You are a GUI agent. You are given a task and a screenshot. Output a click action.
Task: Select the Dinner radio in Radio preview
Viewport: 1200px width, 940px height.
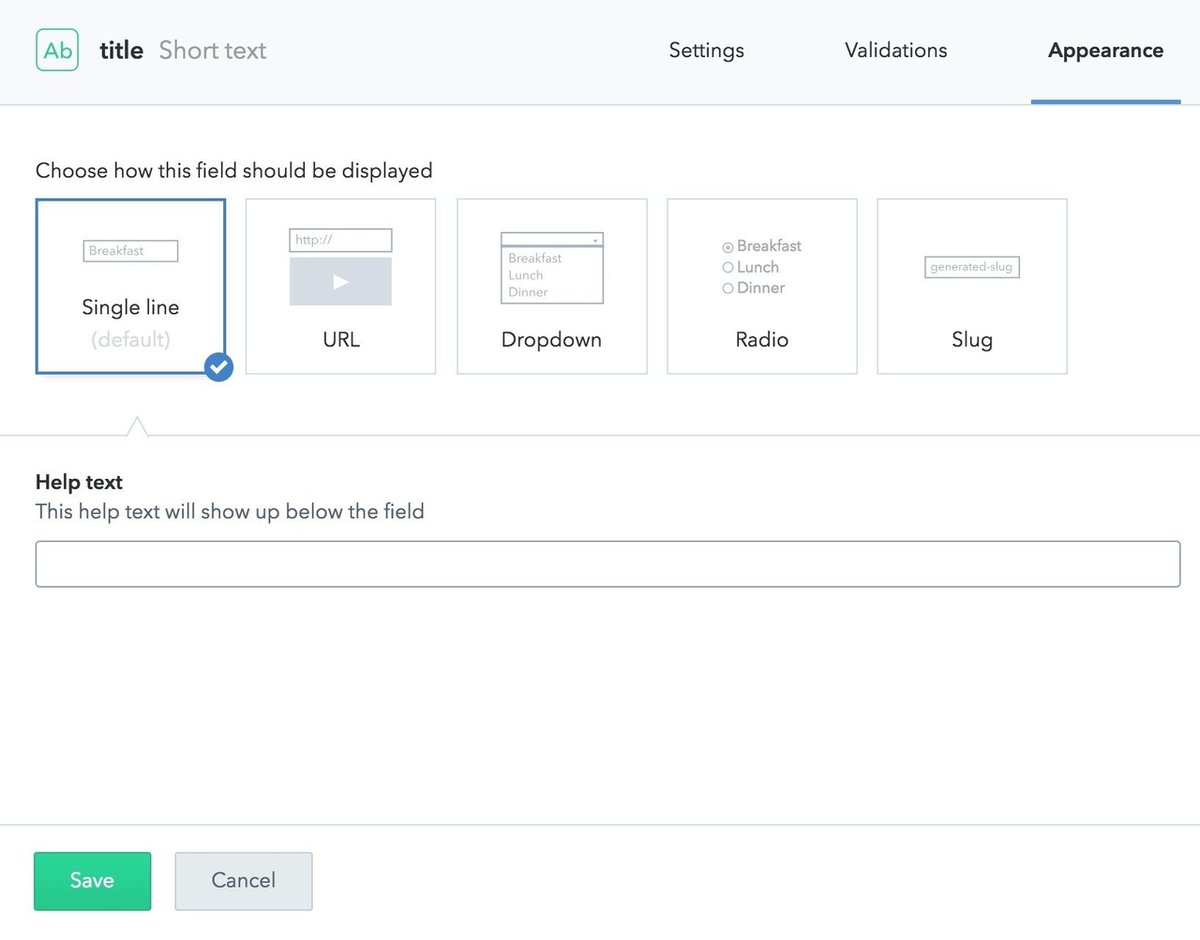click(x=728, y=289)
